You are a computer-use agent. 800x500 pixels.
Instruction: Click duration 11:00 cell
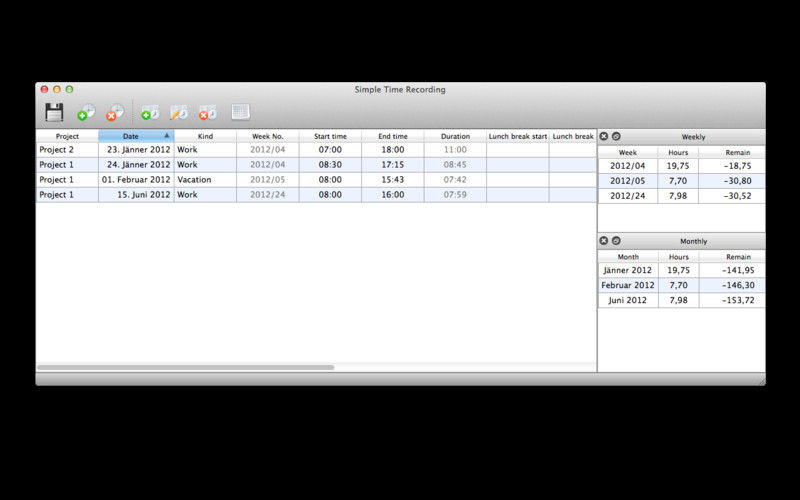tap(455, 149)
